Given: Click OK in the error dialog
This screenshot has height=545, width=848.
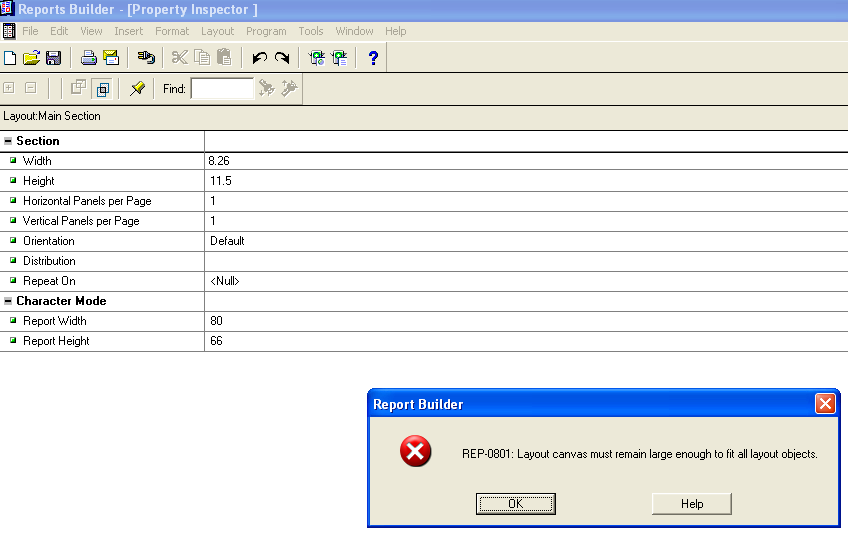Looking at the screenshot, I should [x=515, y=504].
